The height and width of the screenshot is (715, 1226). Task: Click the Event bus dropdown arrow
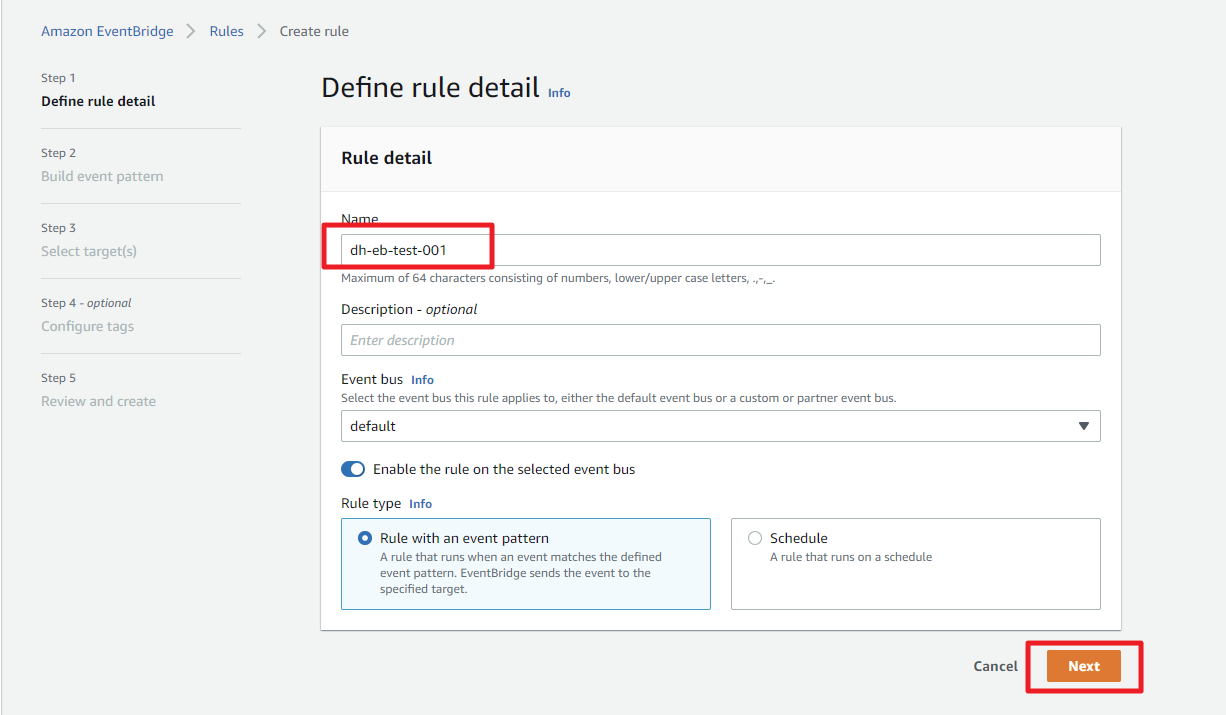pyautogui.click(x=1084, y=426)
